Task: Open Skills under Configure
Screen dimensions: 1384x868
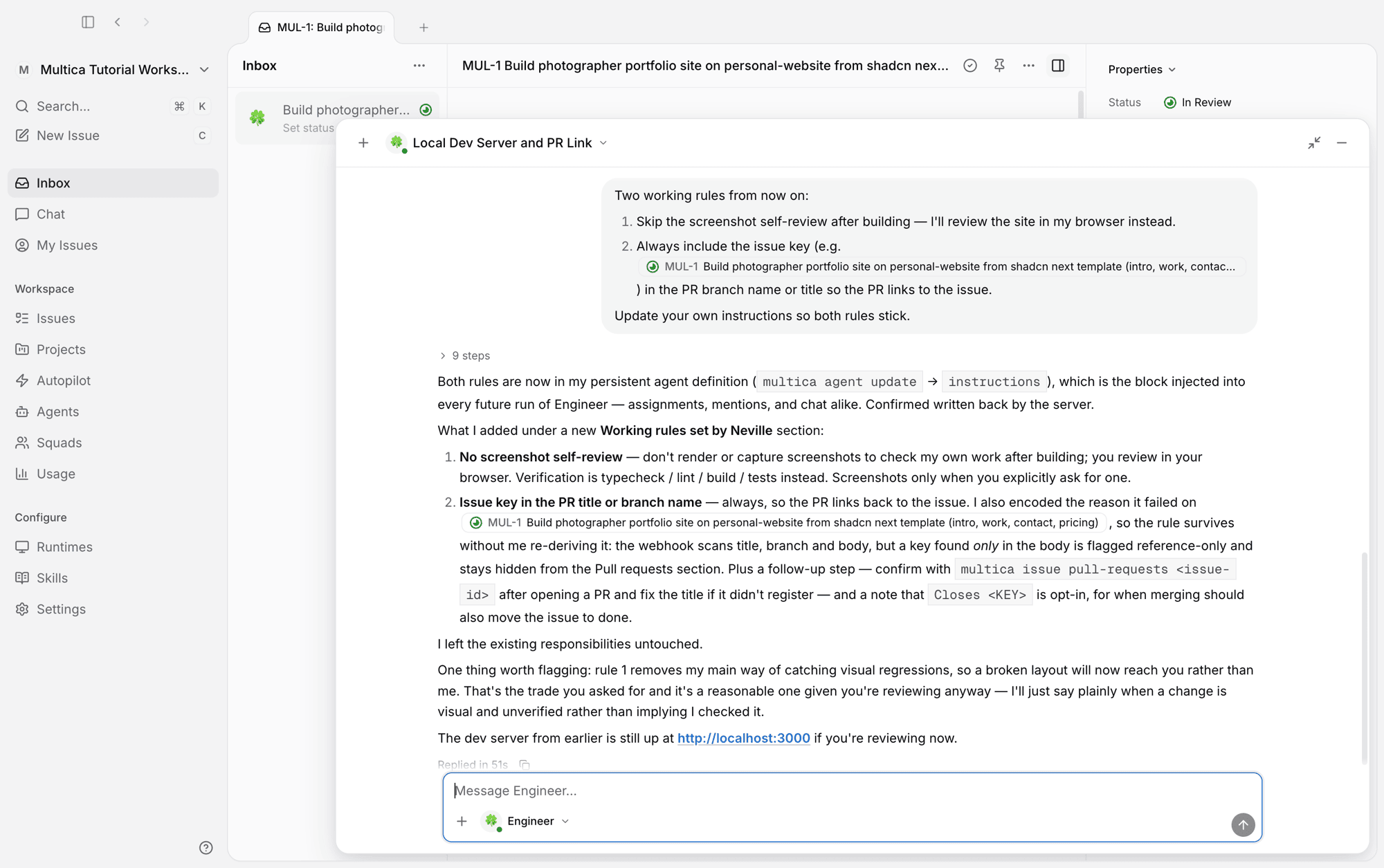Action: (113, 578)
